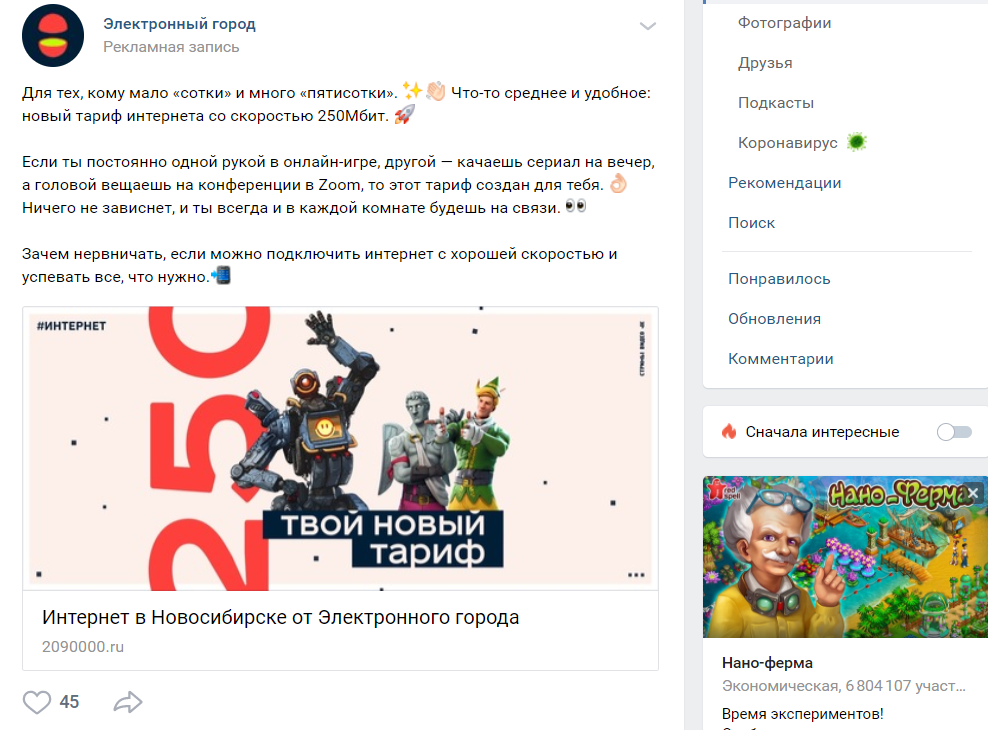The image size is (988, 730).
Task: Open Поиск in the sidebar
Action: [x=752, y=223]
